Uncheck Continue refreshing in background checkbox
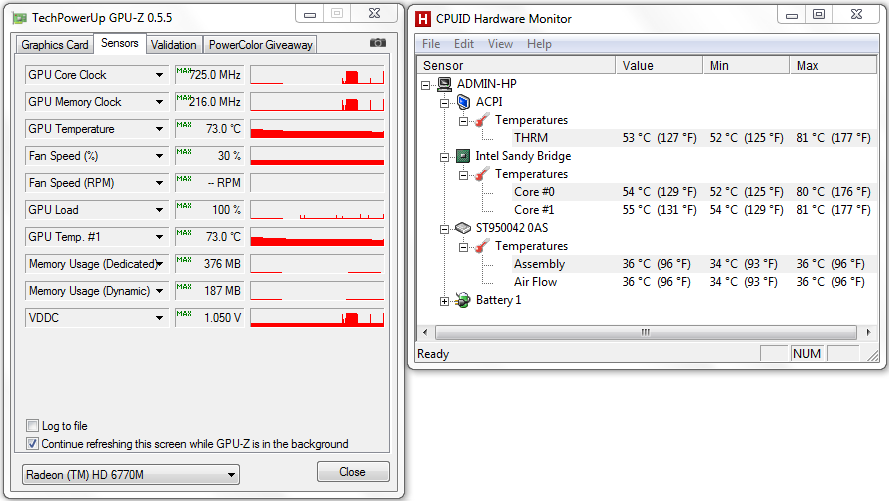The width and height of the screenshot is (889, 501). (32, 444)
